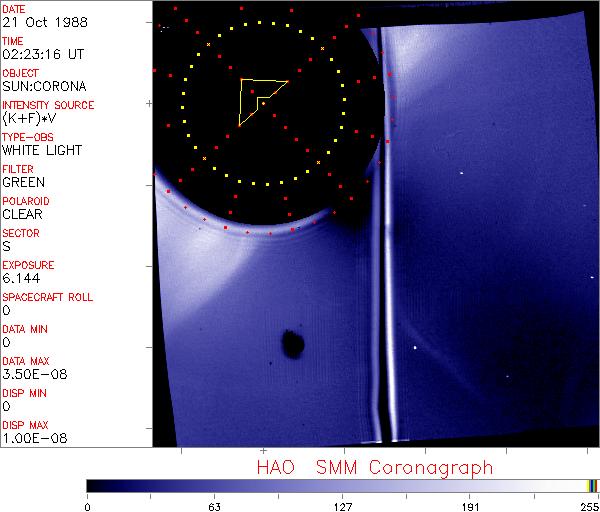This screenshot has height=512, width=600.
Task: Select the data max value 3.50E-08
Action: coord(35,374)
